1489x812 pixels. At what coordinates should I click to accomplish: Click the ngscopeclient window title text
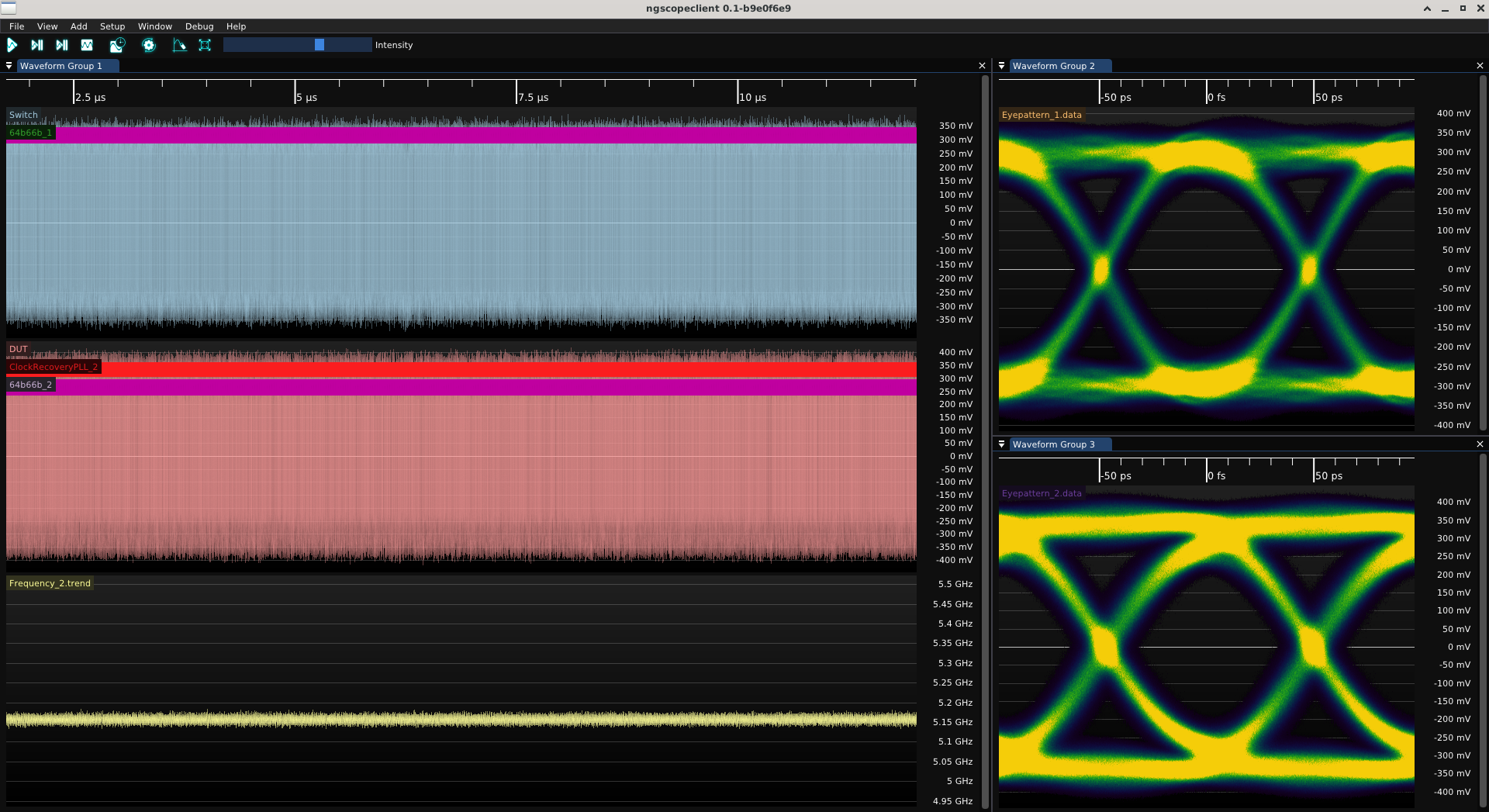pos(718,9)
